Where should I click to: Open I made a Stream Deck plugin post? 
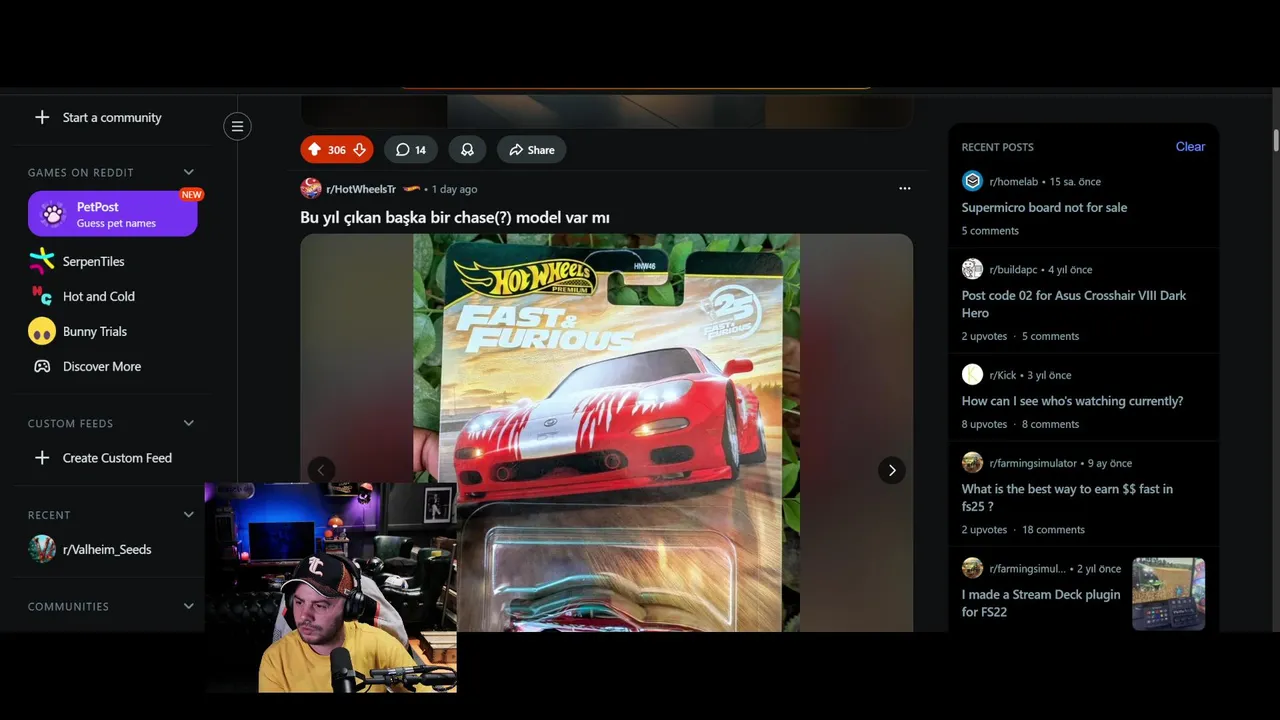pyautogui.click(x=1041, y=603)
